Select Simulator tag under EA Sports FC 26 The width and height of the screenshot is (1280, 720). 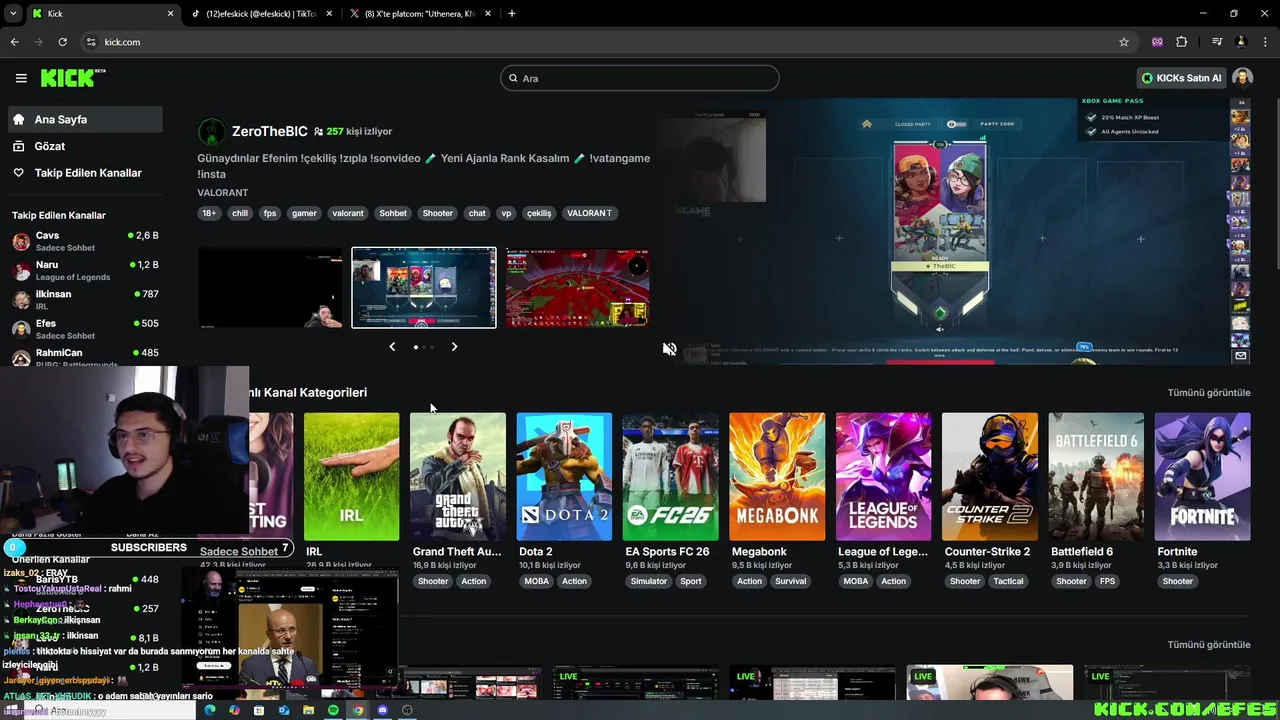tap(648, 581)
